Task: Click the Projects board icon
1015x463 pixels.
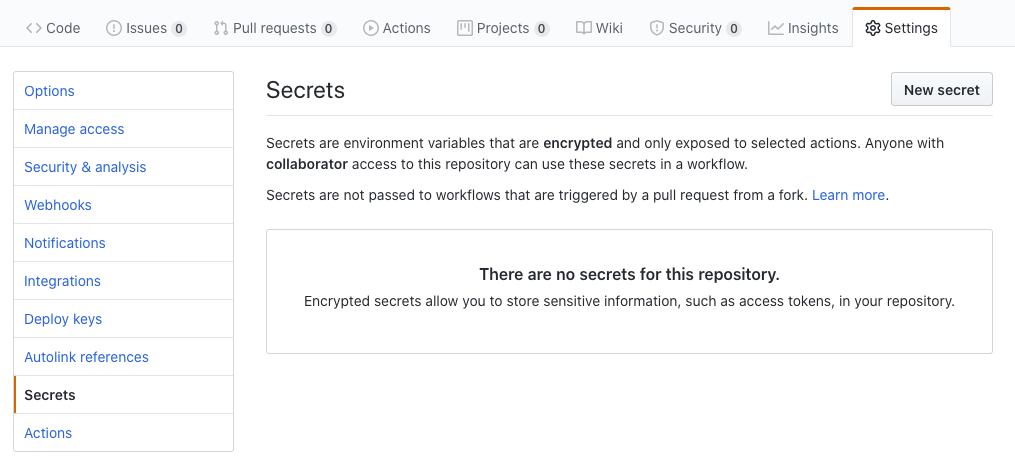Action: tap(464, 28)
